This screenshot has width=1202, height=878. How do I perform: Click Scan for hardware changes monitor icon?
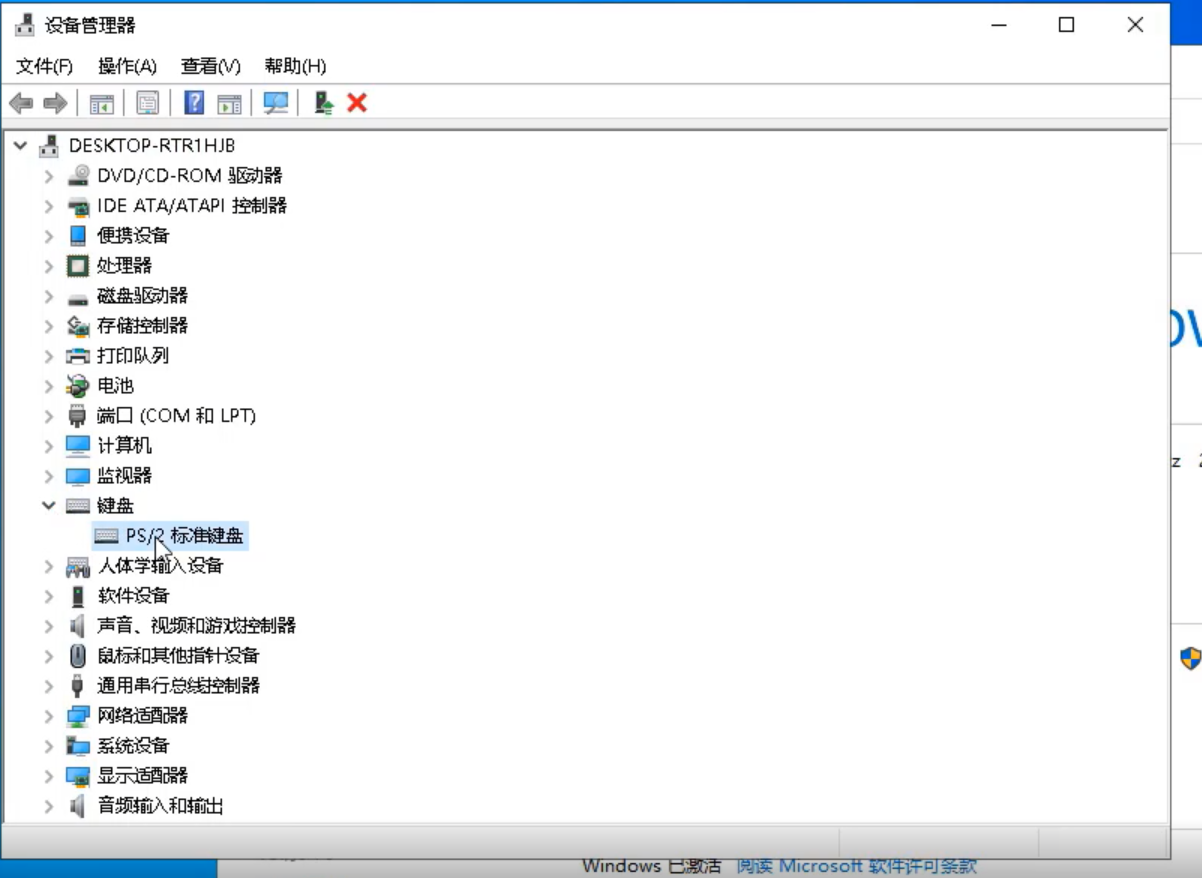coord(275,103)
